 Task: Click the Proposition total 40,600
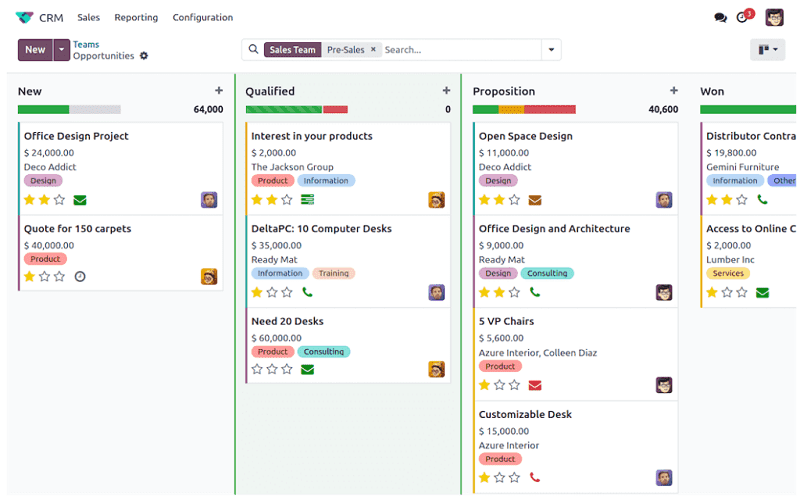(663, 109)
